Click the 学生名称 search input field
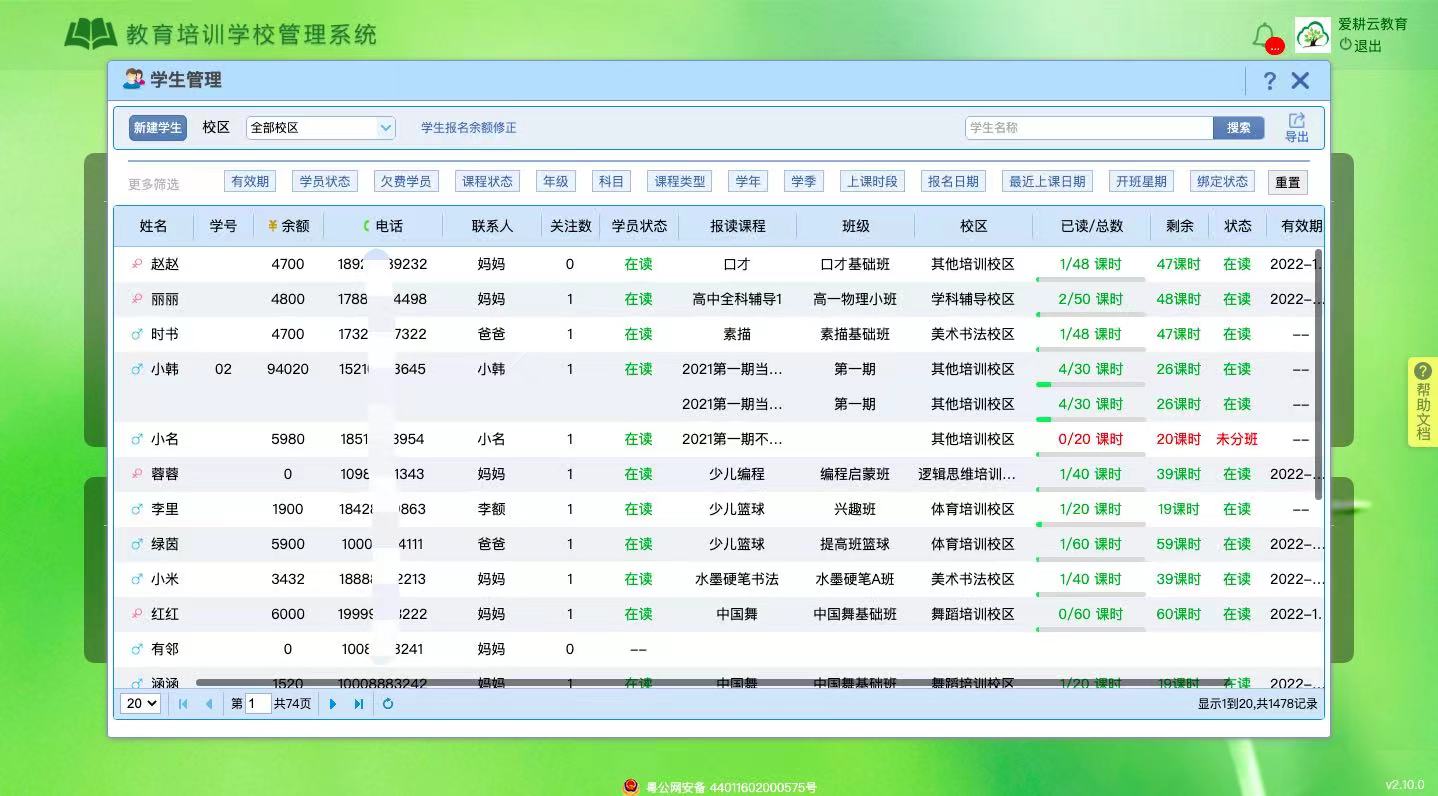The height and width of the screenshot is (796, 1438). coord(1088,128)
